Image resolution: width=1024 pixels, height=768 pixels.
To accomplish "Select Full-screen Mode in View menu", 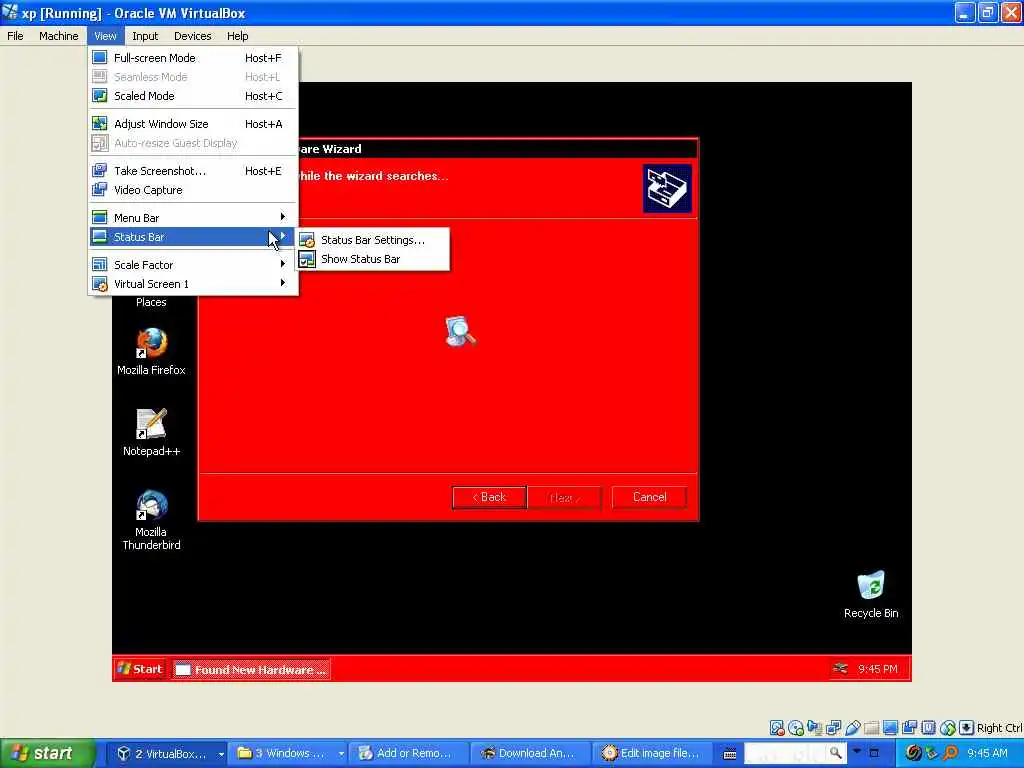I will point(193,58).
